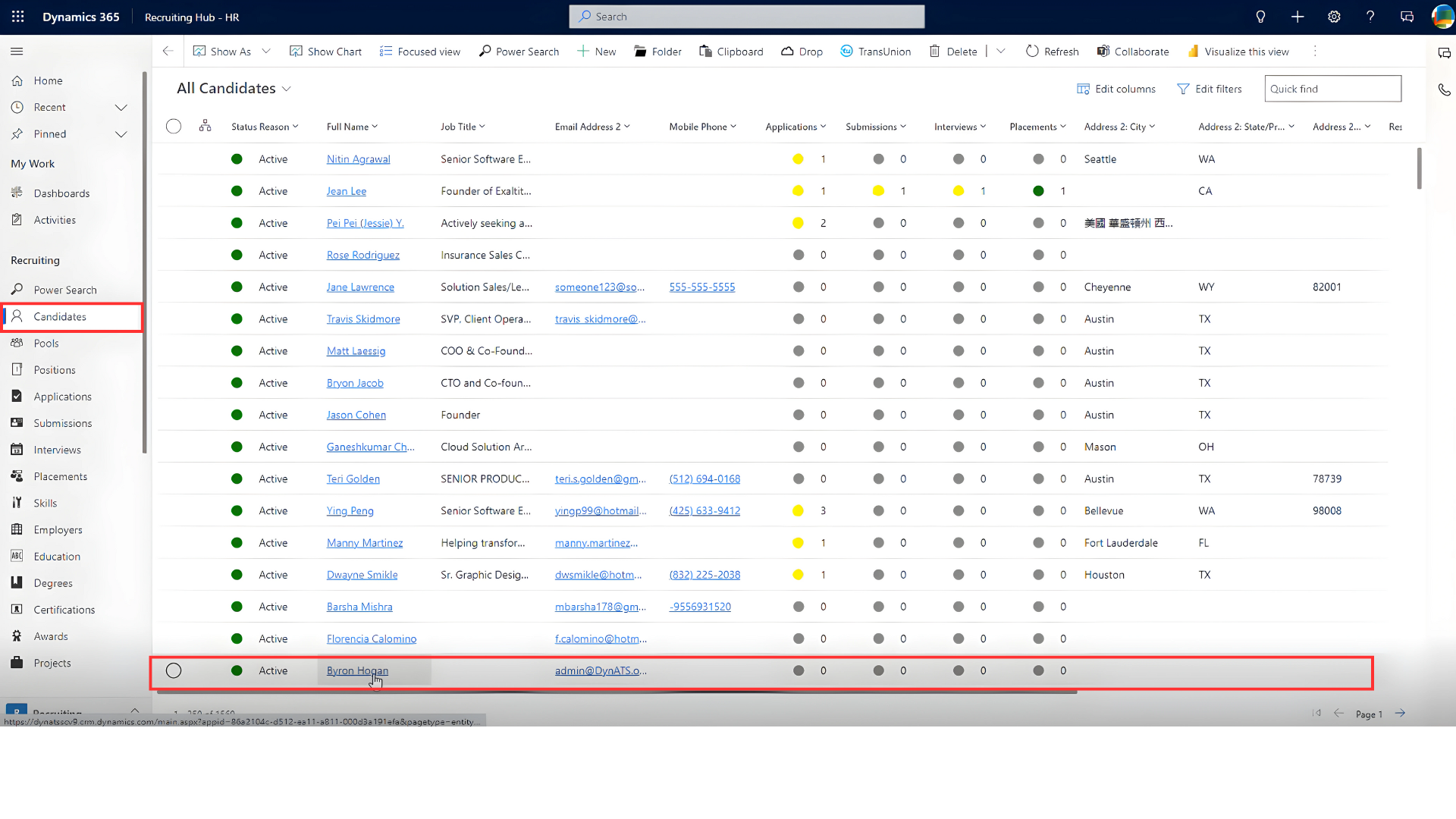Open the Nitin Agrawal candidate record
Viewport: 1456px width, 819px height.
point(358,159)
